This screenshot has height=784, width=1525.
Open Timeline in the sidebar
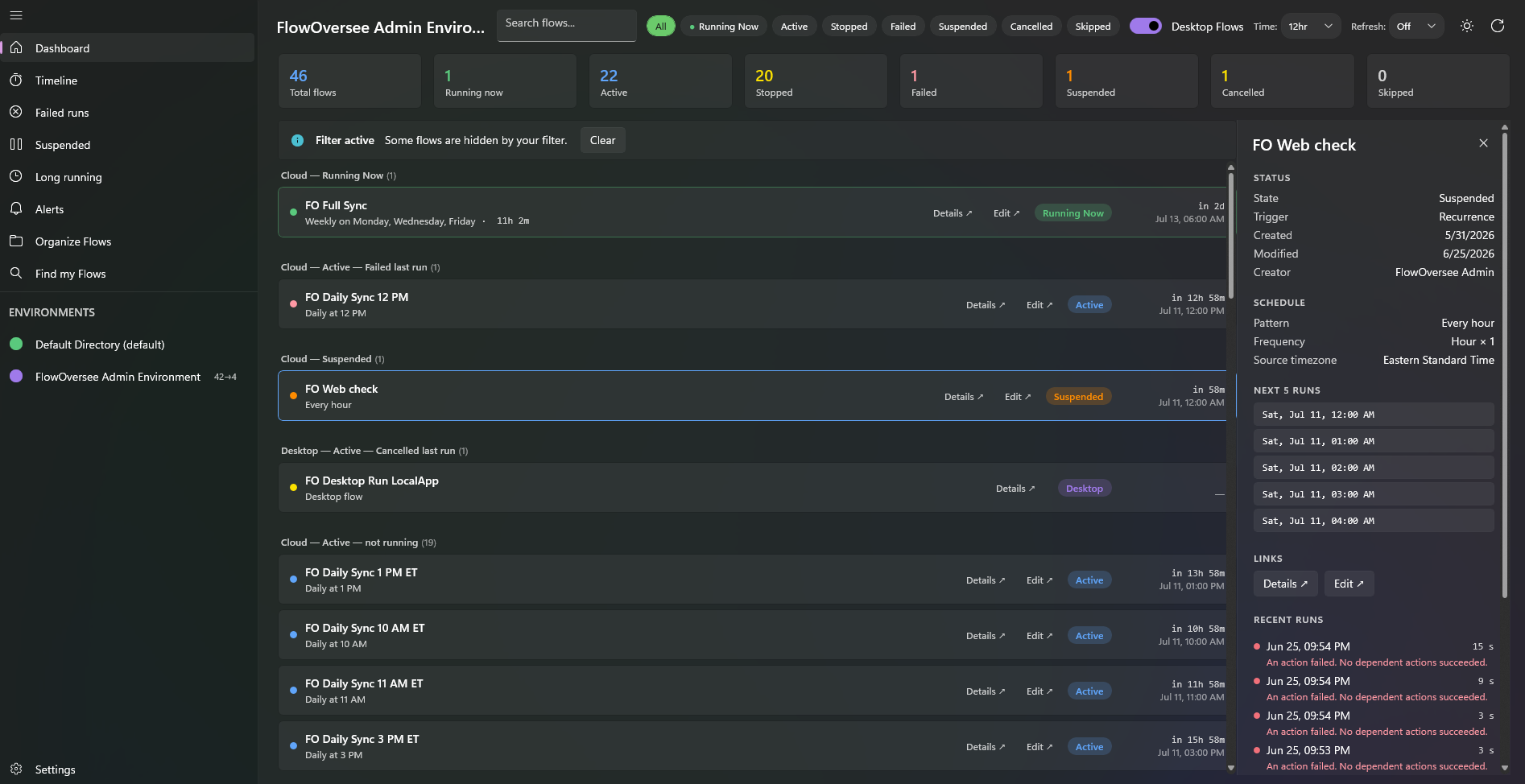(127, 80)
